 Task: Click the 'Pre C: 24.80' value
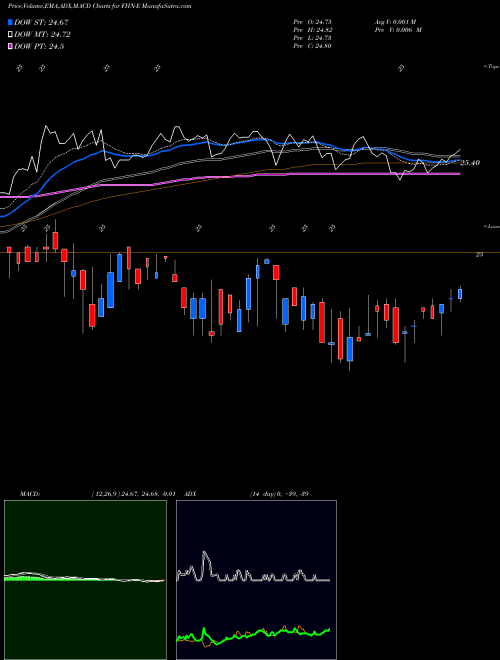coord(313,46)
